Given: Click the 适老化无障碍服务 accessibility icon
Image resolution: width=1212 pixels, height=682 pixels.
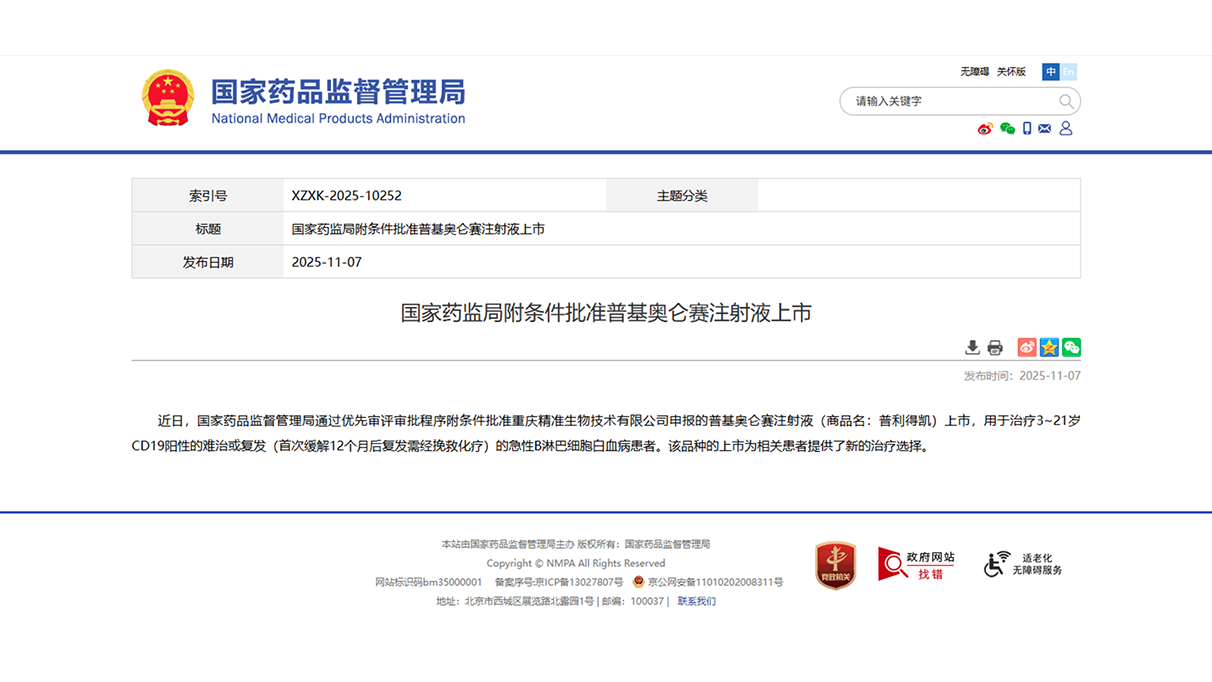Looking at the screenshot, I should [x=1020, y=563].
